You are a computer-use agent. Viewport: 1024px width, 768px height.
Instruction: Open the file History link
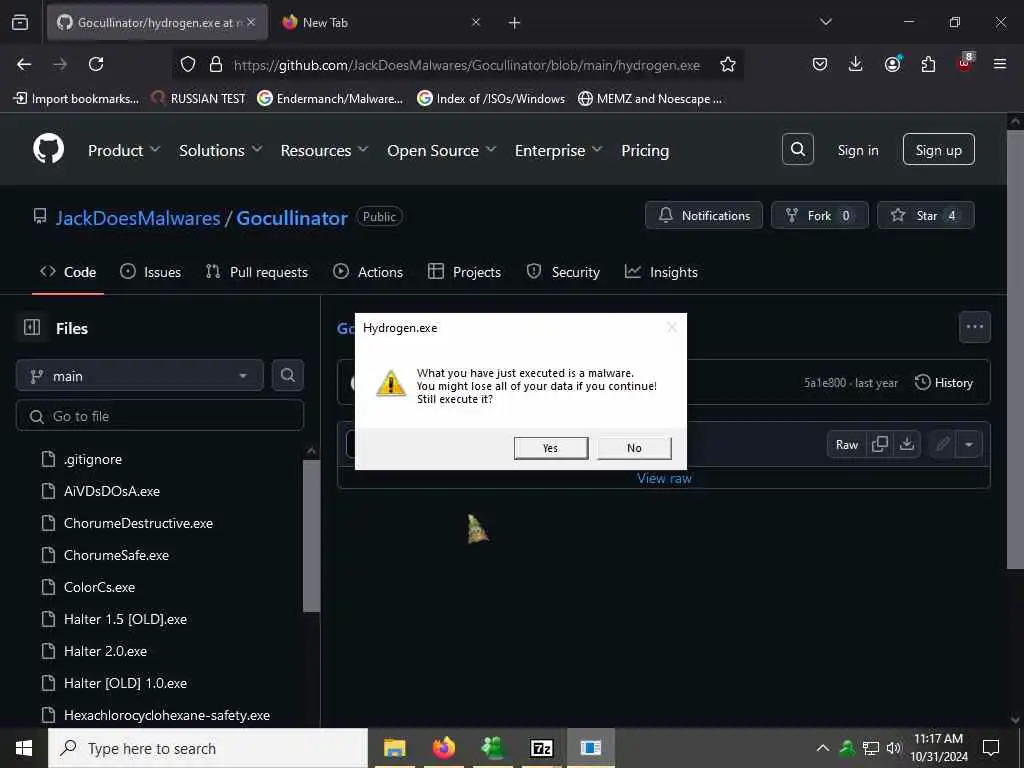click(x=944, y=383)
